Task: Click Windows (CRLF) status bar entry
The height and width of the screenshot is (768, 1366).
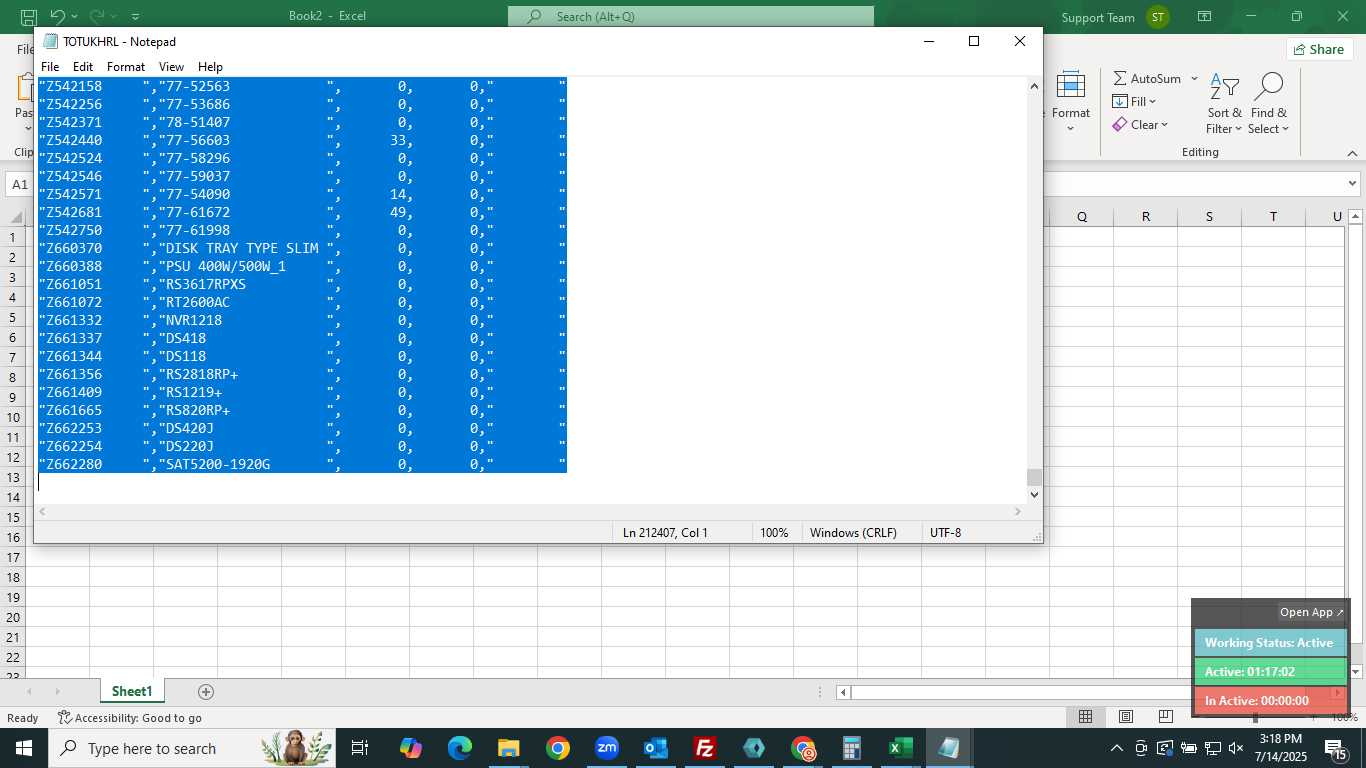Action: coord(853,533)
